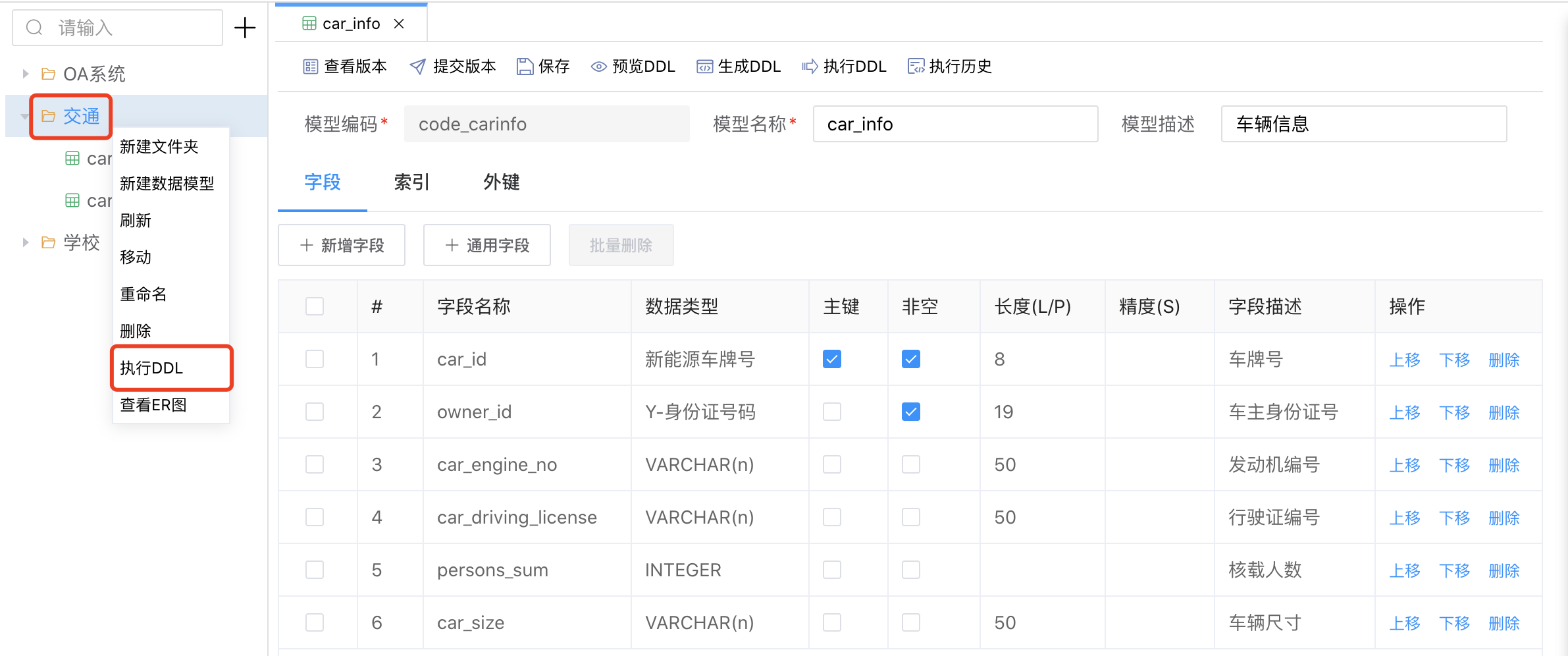Viewport: 1568px width, 656px height.
Task: Choose 执行DDL from the context menu
Action: (152, 368)
